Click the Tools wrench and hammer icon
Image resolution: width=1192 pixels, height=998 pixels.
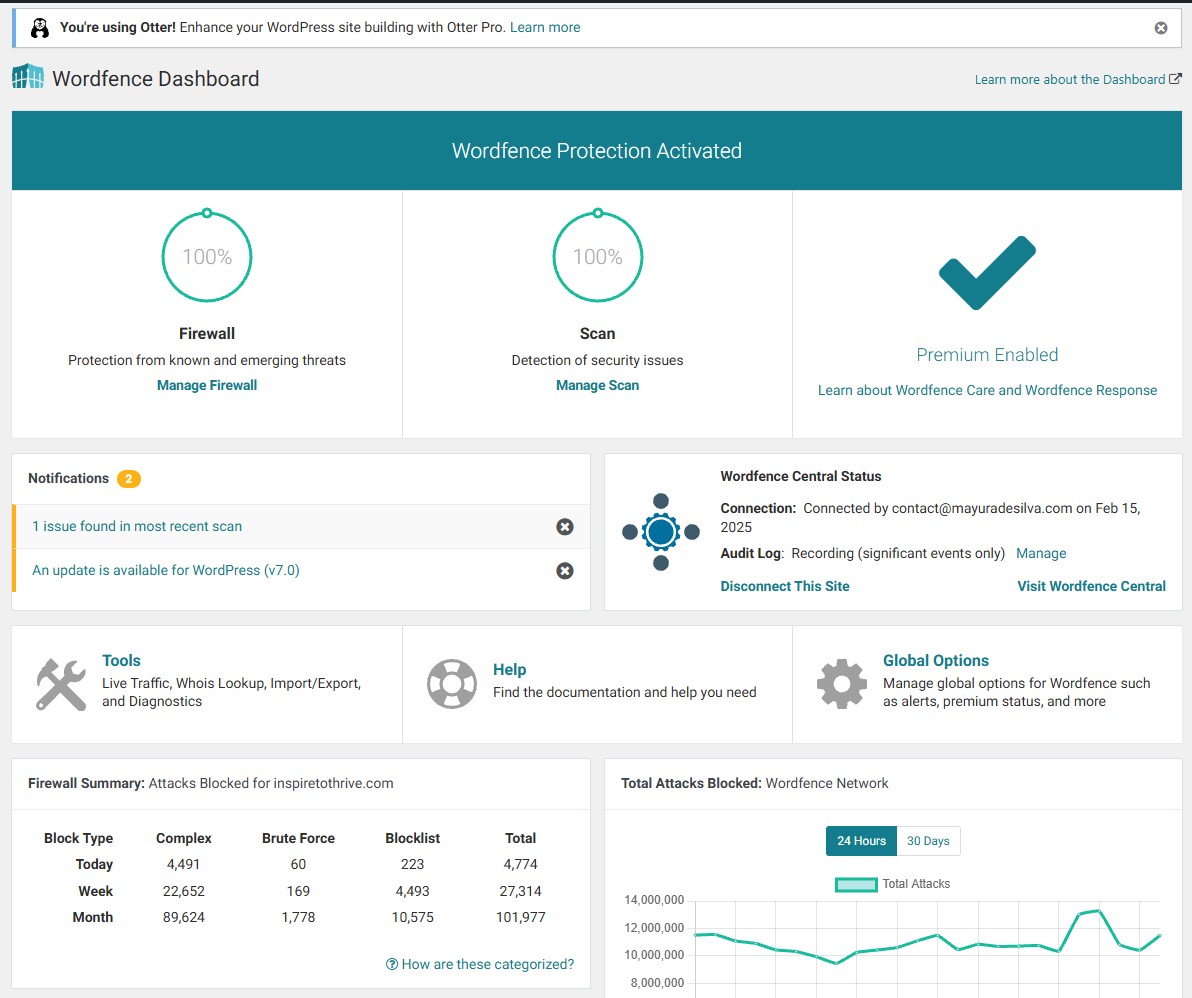click(61, 684)
